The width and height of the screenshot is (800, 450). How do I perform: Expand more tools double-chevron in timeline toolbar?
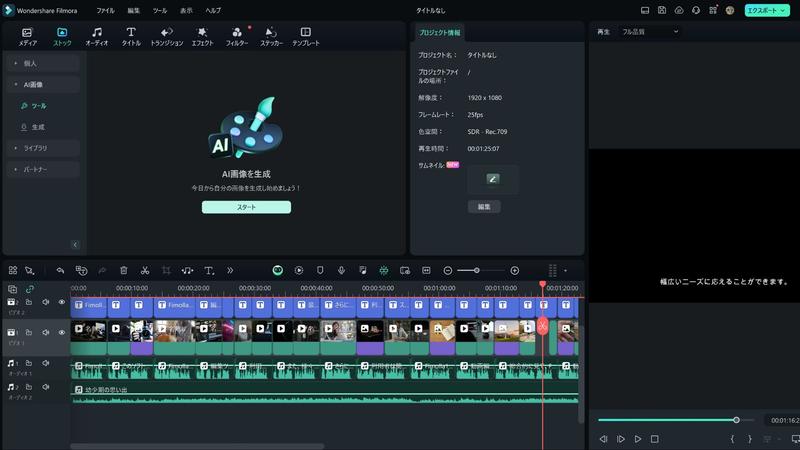(x=230, y=270)
